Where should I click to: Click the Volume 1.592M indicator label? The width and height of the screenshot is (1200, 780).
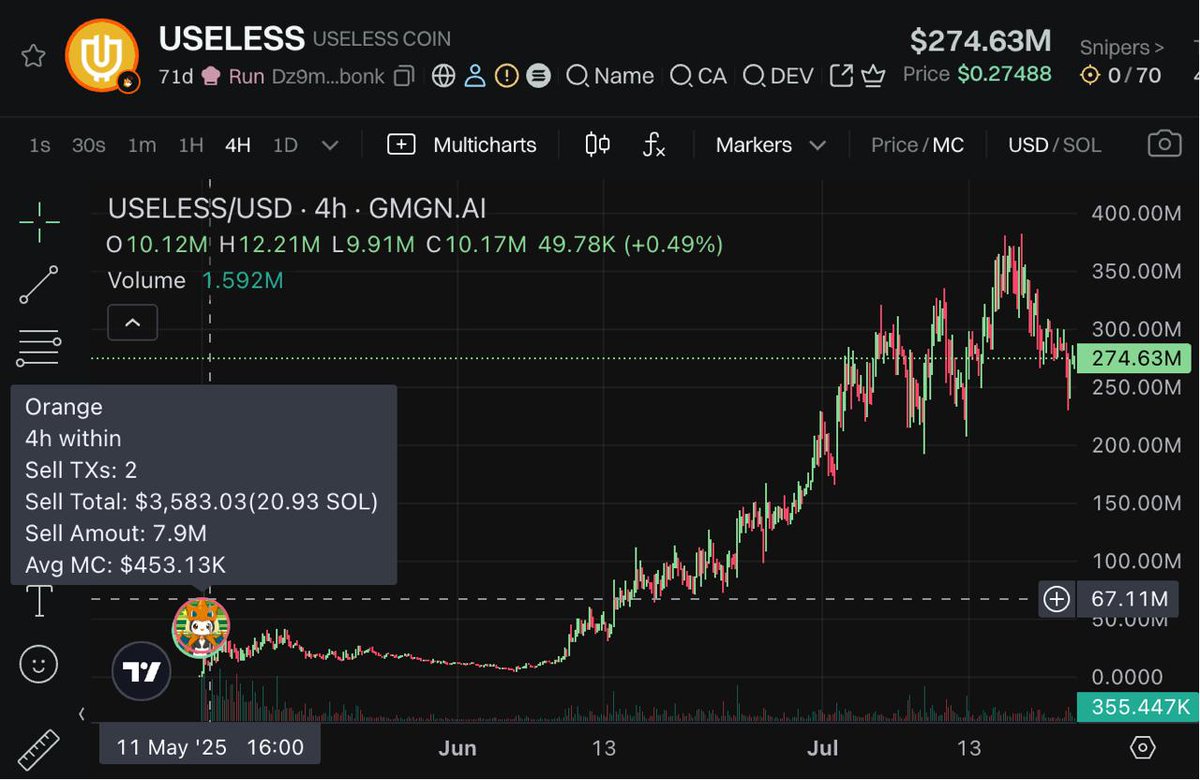click(195, 281)
